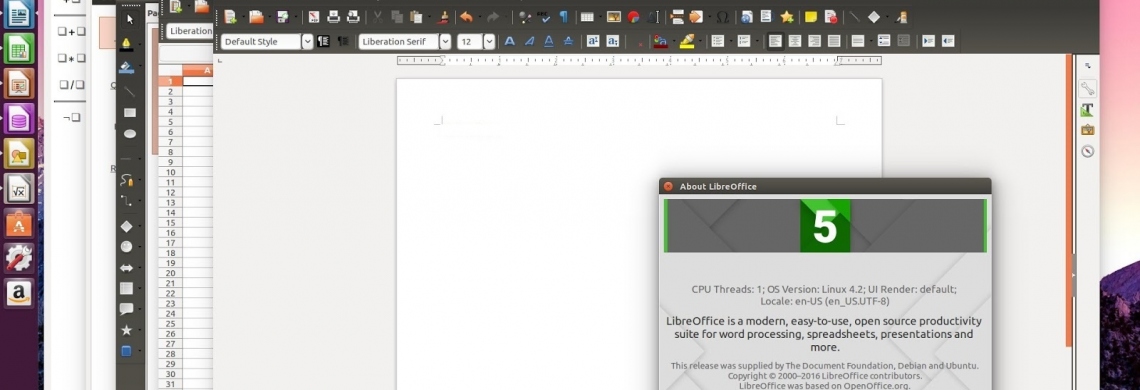The height and width of the screenshot is (390, 1140).
Task: Click the Paste clipboard icon
Action: [416, 17]
